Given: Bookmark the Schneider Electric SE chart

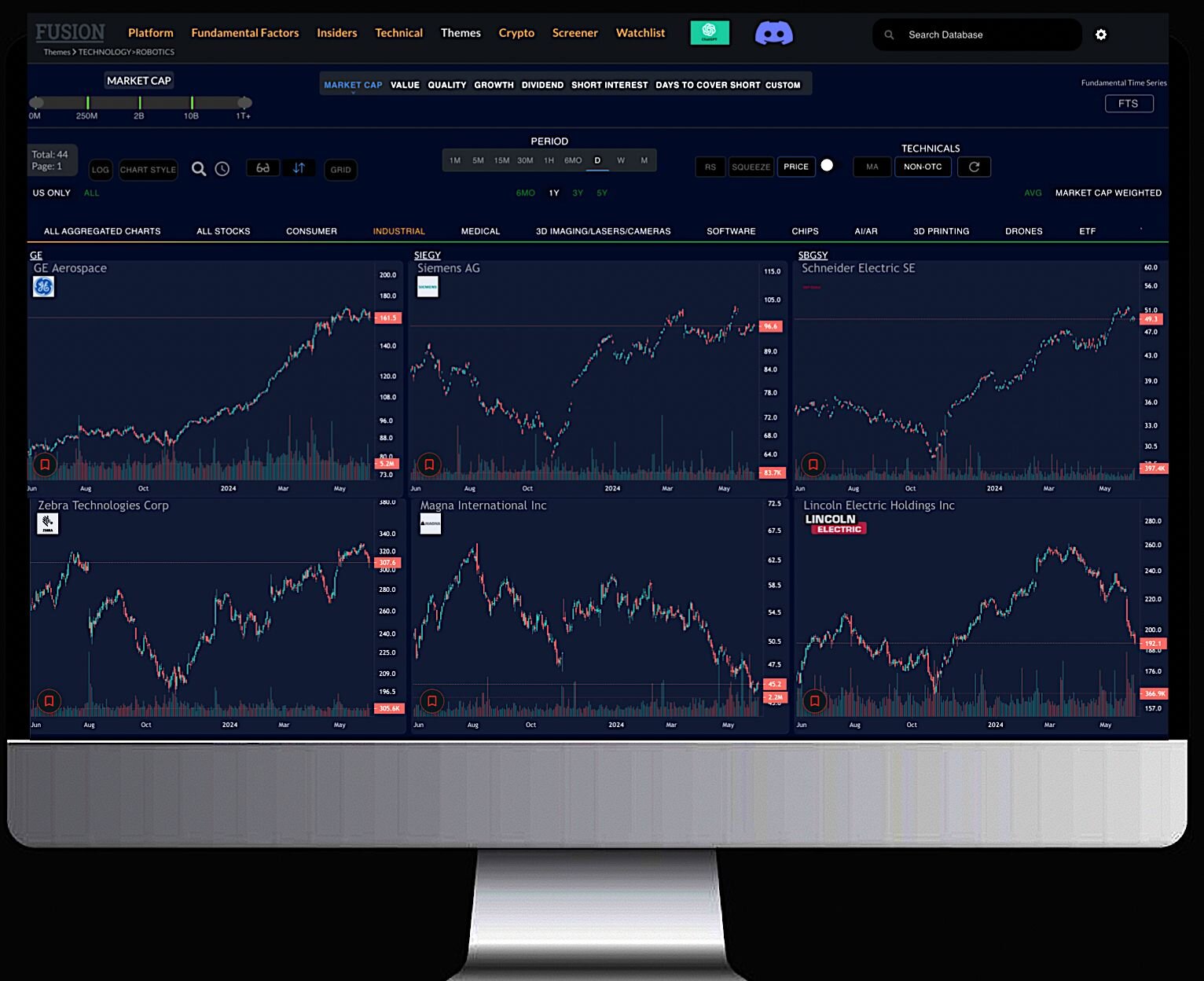Looking at the screenshot, I should click(813, 465).
